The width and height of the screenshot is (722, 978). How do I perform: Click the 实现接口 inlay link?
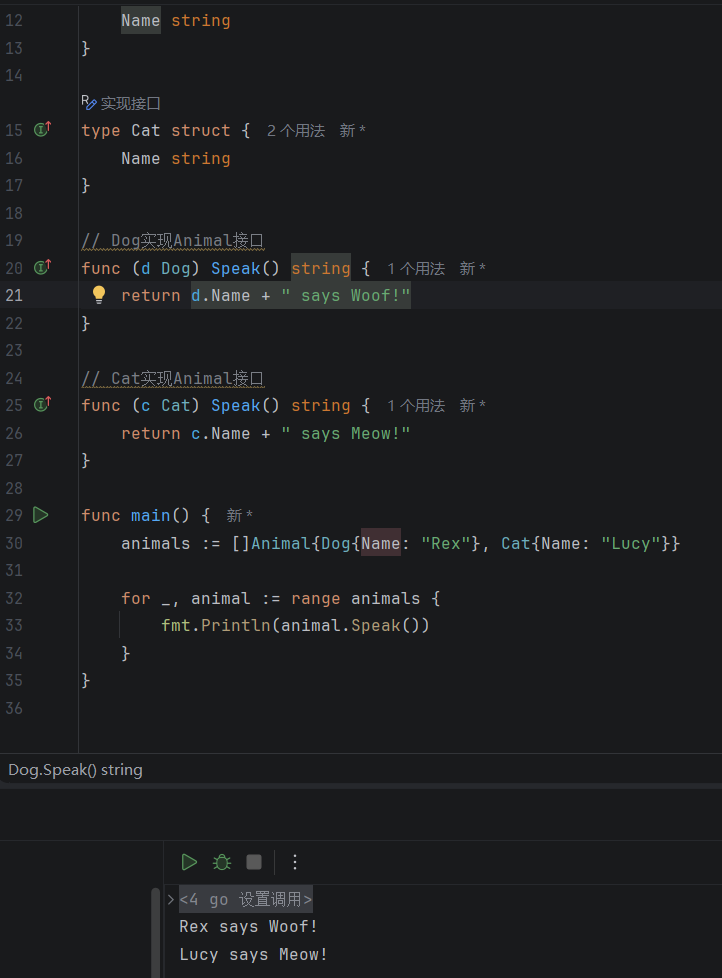(131, 103)
